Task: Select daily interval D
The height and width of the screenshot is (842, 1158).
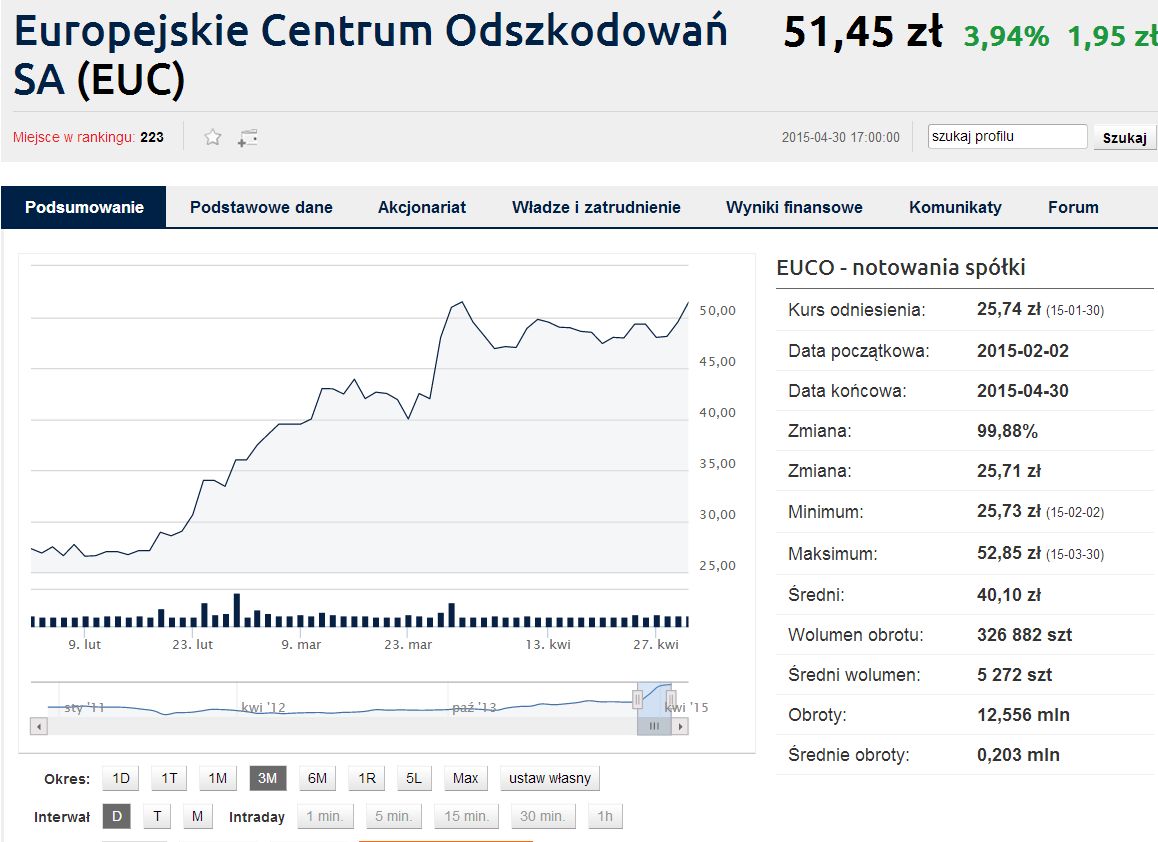Action: pyautogui.click(x=117, y=816)
